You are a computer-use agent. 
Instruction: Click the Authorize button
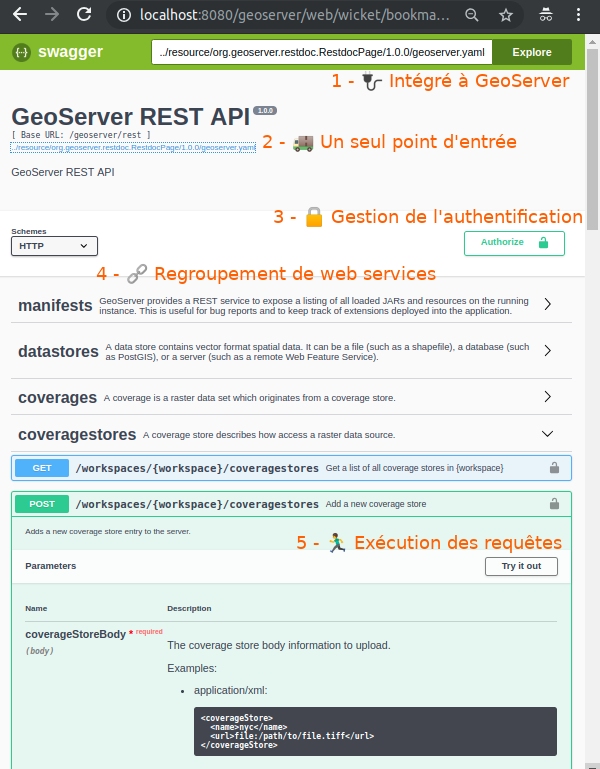point(514,243)
